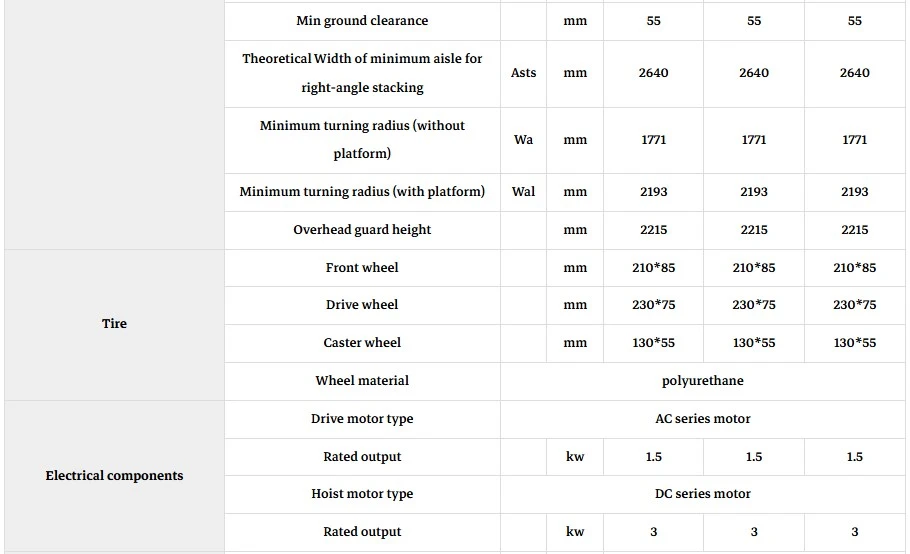Select the Hoist motor type label
This screenshot has height=554, width=910.
click(x=362, y=494)
